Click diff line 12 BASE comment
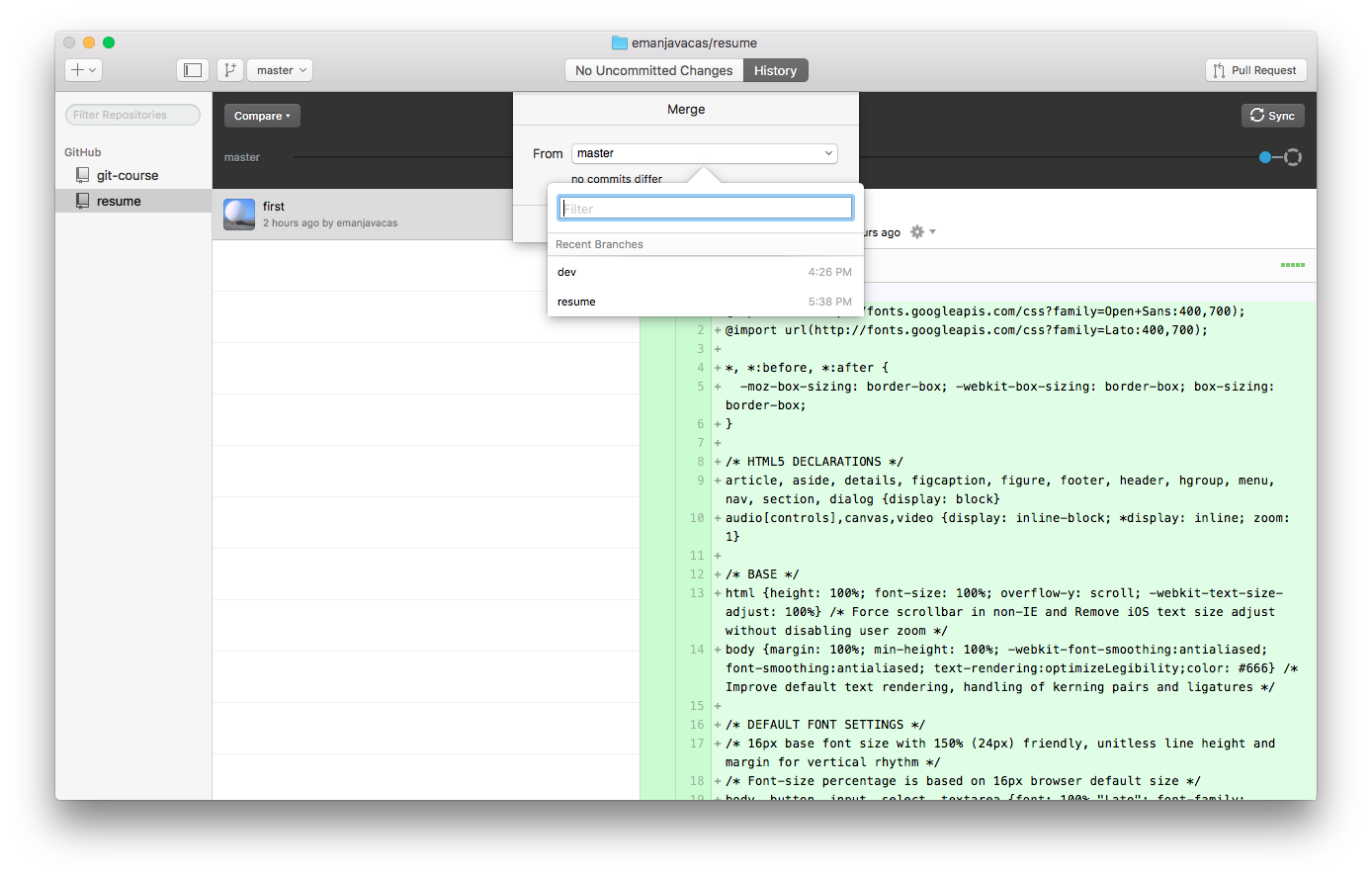Image resolution: width=1372 pixels, height=879 pixels. tap(762, 574)
